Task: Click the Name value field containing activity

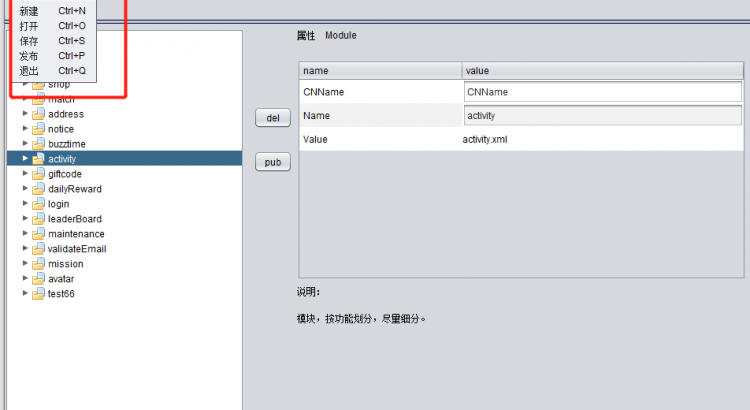Action: [x=602, y=116]
